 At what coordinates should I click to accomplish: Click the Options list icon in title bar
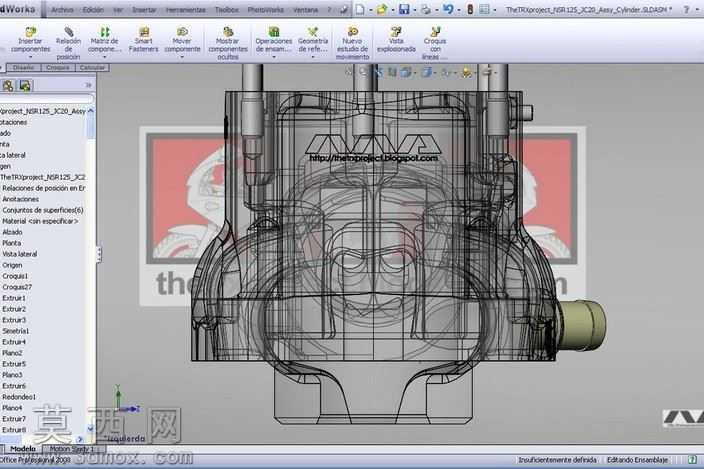click(x=484, y=9)
